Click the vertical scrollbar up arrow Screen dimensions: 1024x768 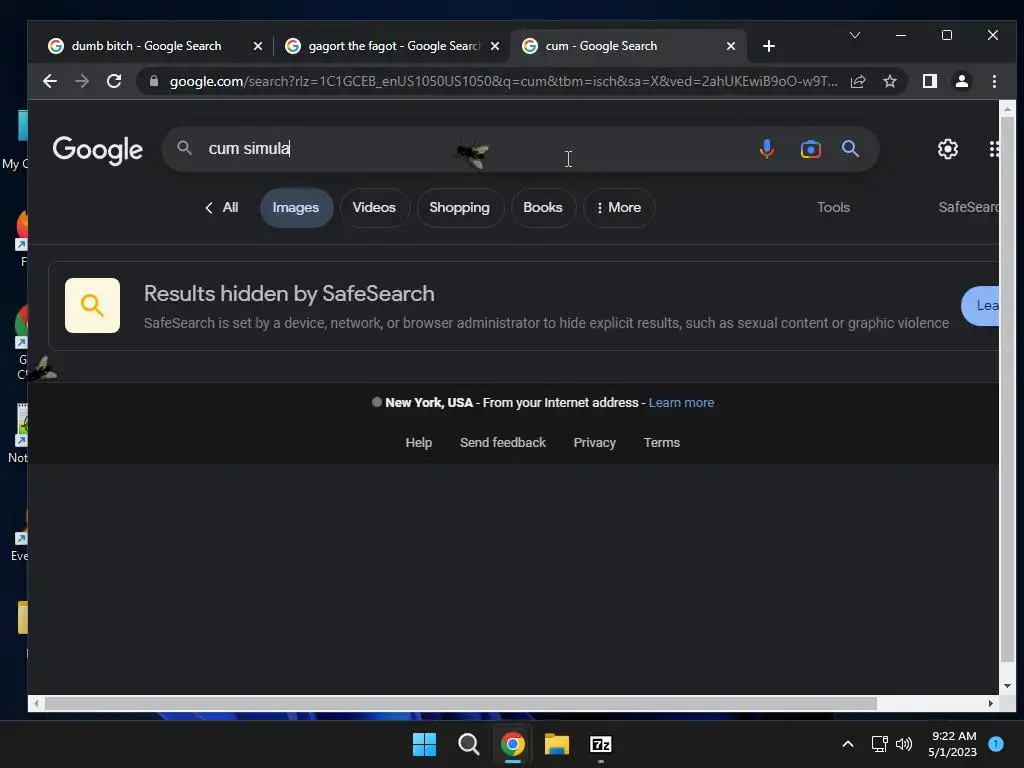(1007, 109)
